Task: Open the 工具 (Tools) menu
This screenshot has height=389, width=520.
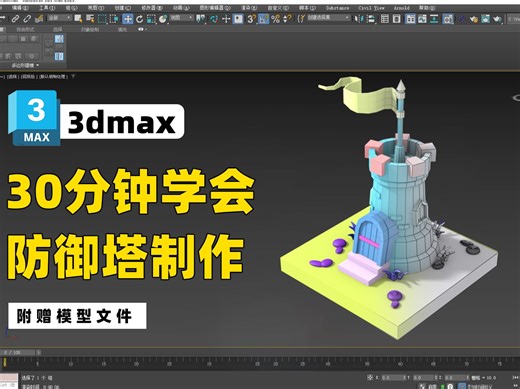Action: (x=47, y=8)
